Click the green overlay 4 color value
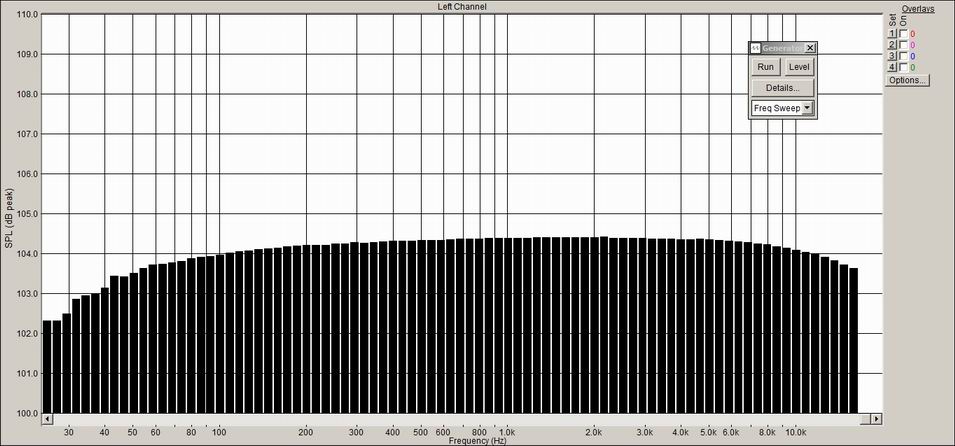The width and height of the screenshot is (955, 446). (x=912, y=67)
